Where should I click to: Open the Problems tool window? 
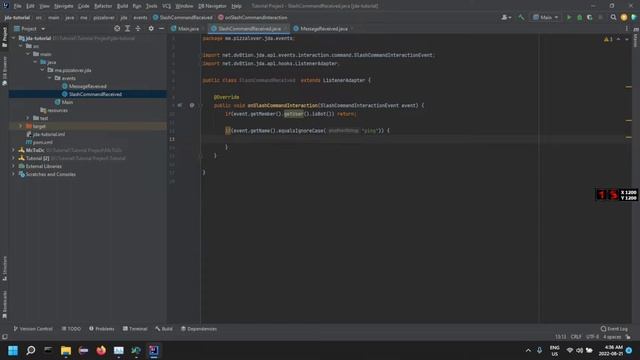tap(102, 329)
